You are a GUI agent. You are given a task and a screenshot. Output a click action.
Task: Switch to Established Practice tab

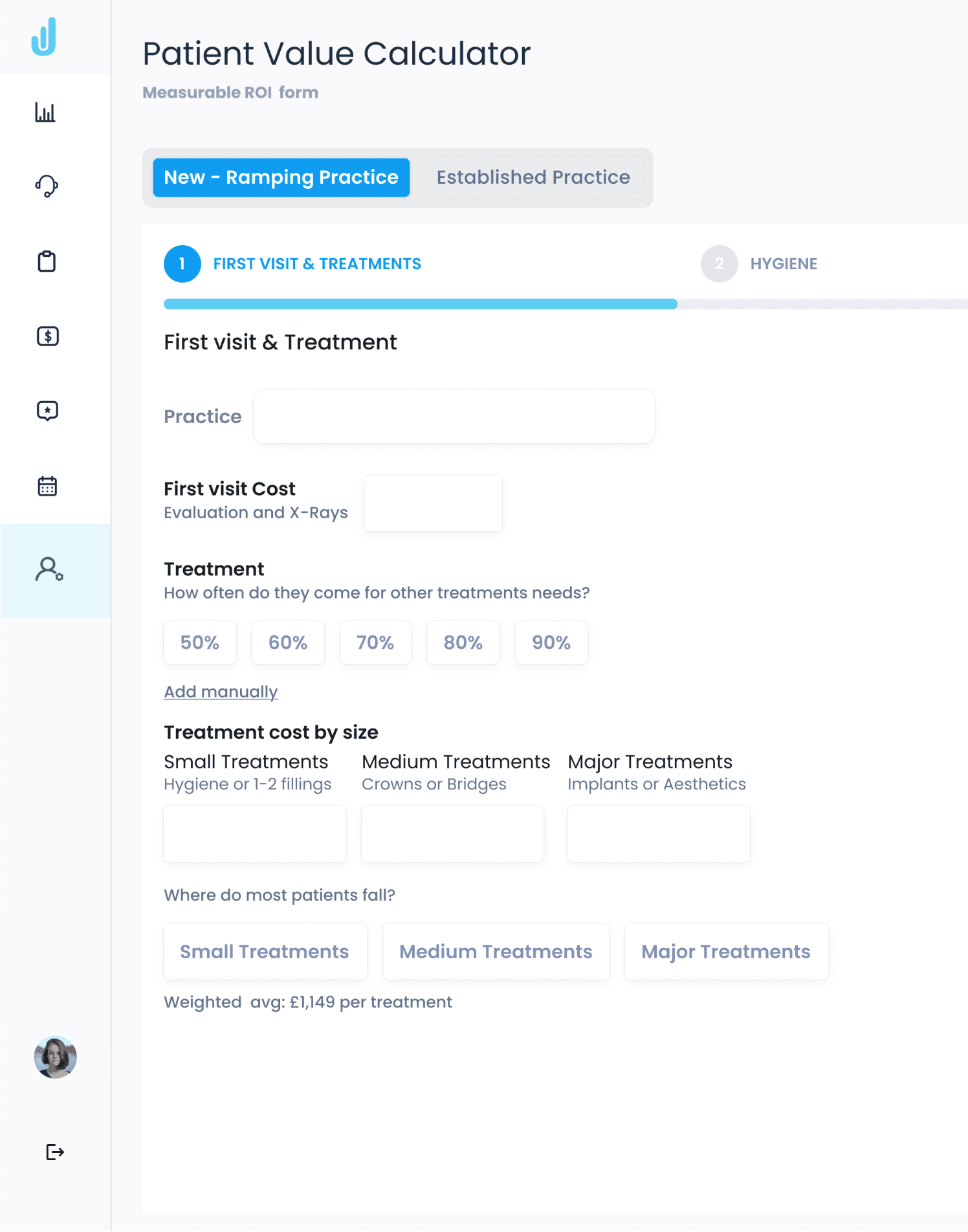pyautogui.click(x=533, y=177)
